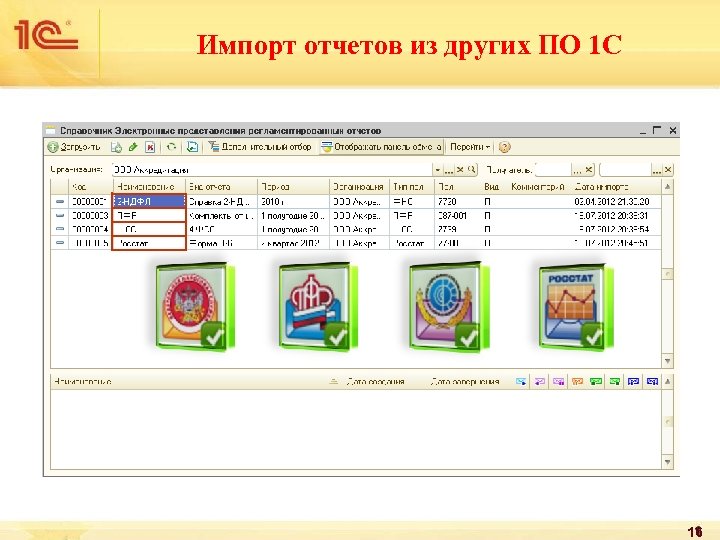The height and width of the screenshot is (540, 720).
Task: Click the 087-001 recipient code cell
Action: coord(457,215)
